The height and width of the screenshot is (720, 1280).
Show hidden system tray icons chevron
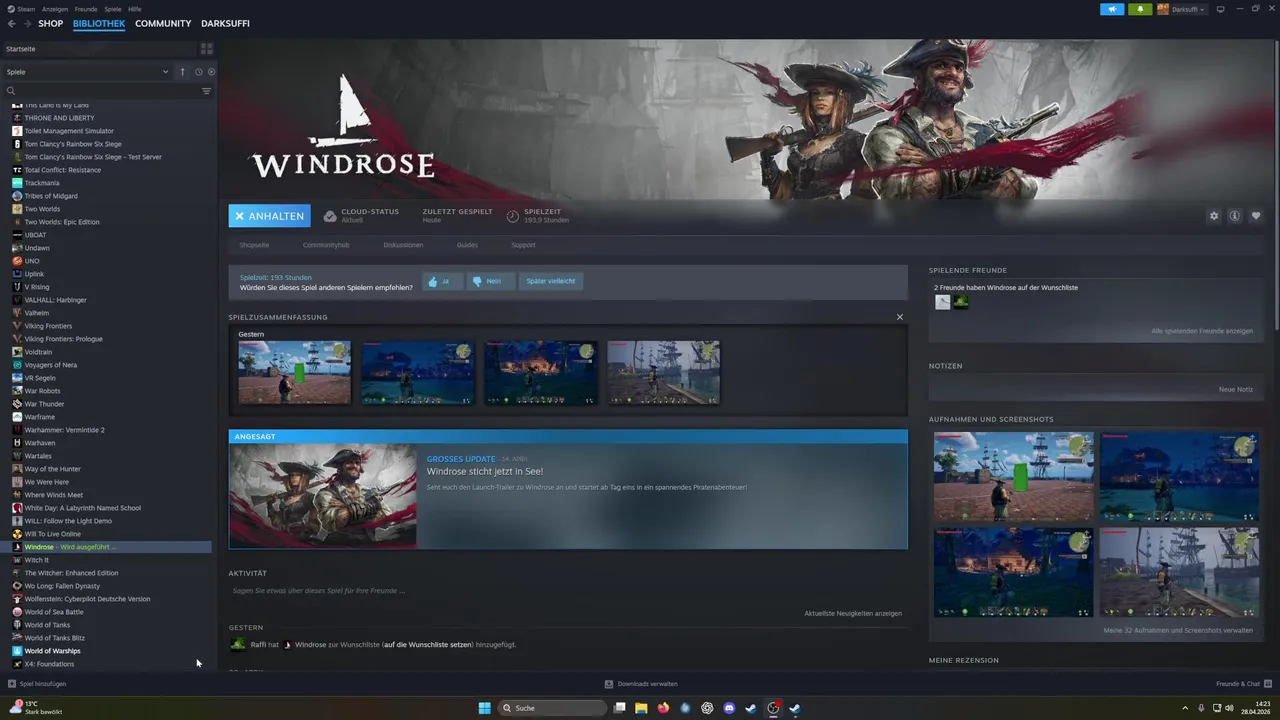1185,708
